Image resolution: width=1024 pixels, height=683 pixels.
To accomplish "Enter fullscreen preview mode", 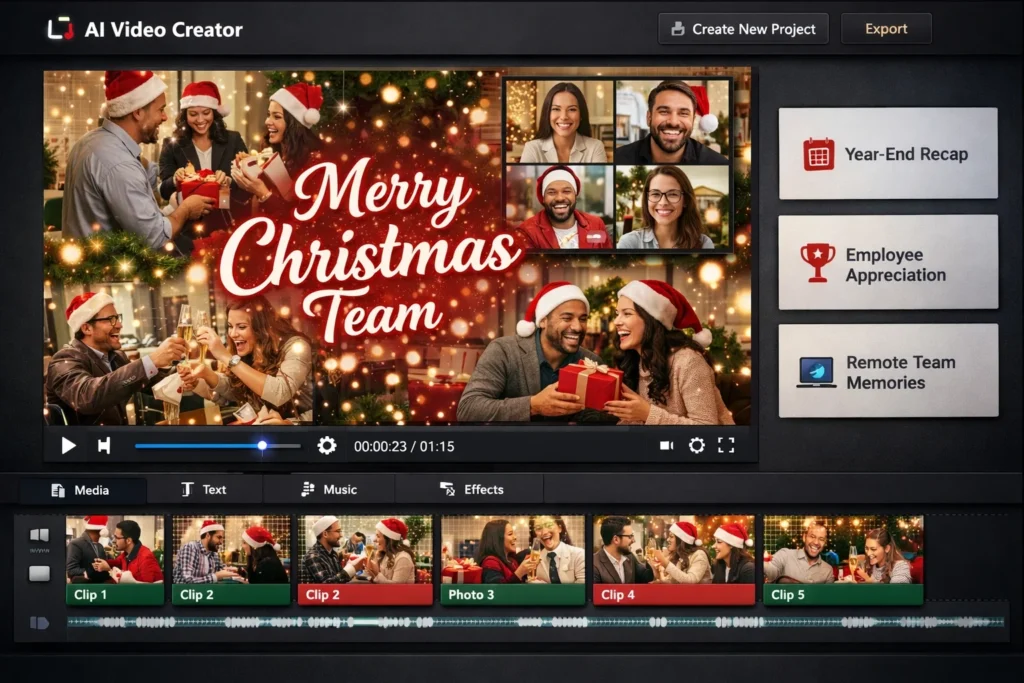I will pos(728,446).
